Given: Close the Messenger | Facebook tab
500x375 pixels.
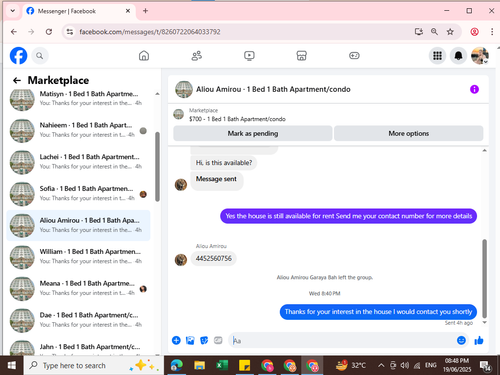Looking at the screenshot, I should [x=128, y=11].
